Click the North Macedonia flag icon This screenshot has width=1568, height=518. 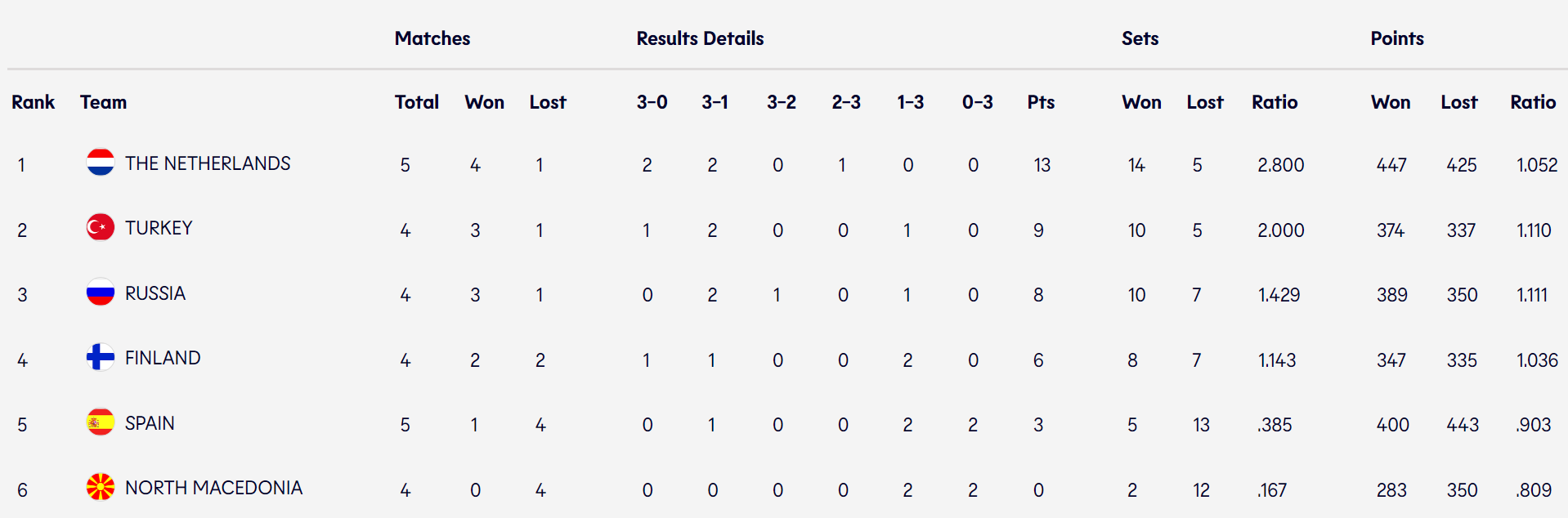pyautogui.click(x=101, y=487)
